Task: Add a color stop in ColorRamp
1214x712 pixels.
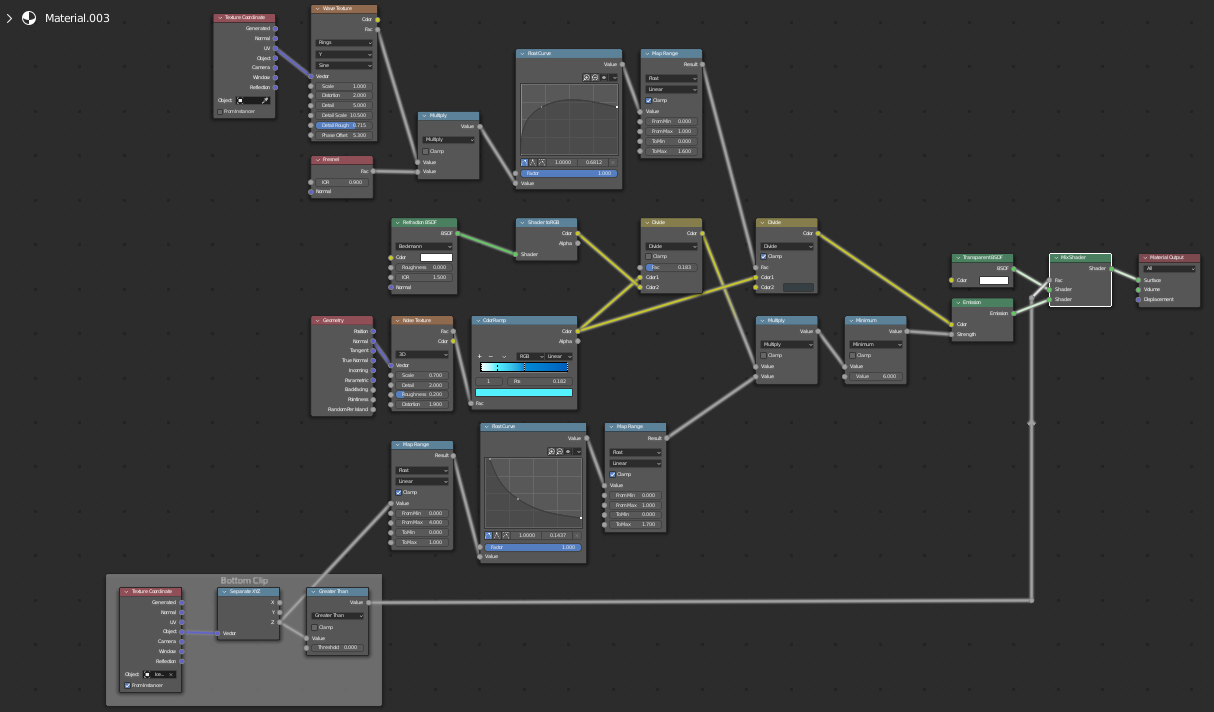Action: point(479,356)
